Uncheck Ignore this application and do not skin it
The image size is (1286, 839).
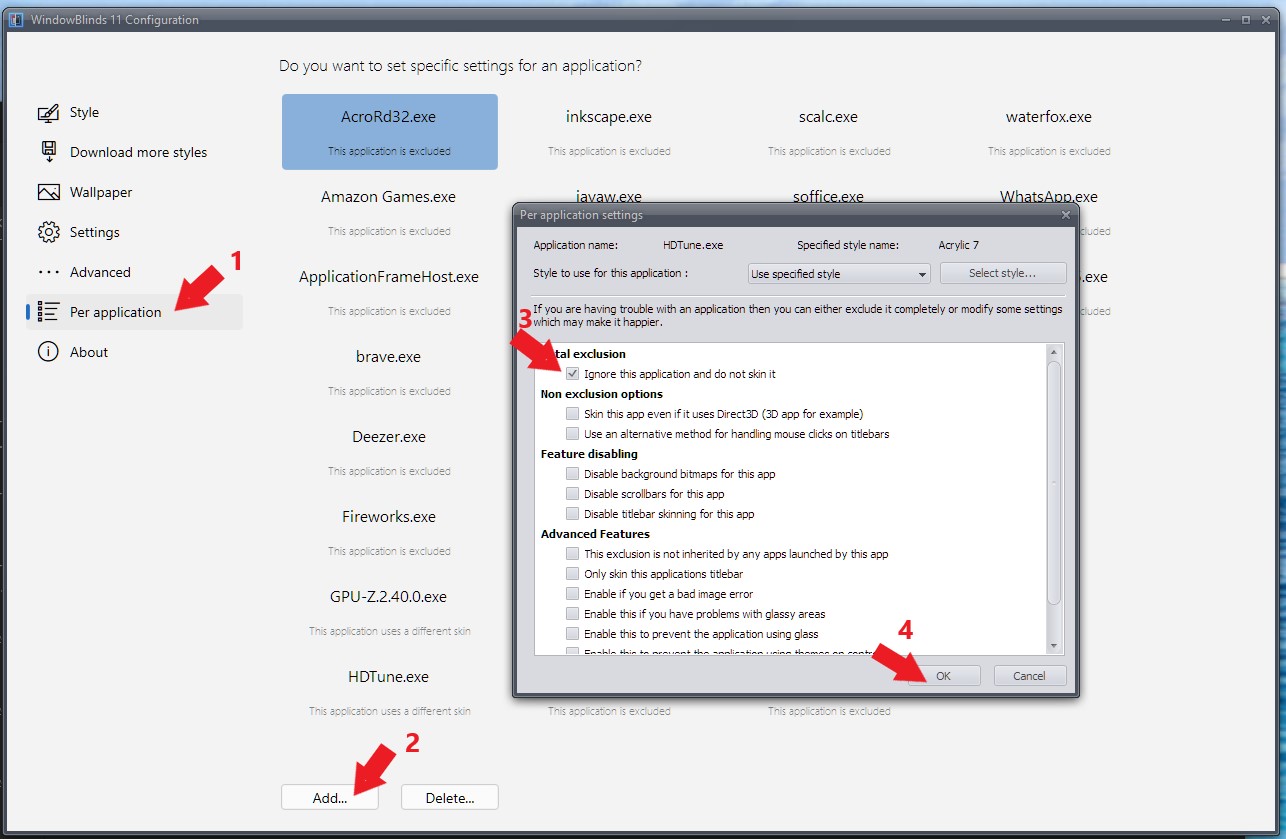point(572,374)
